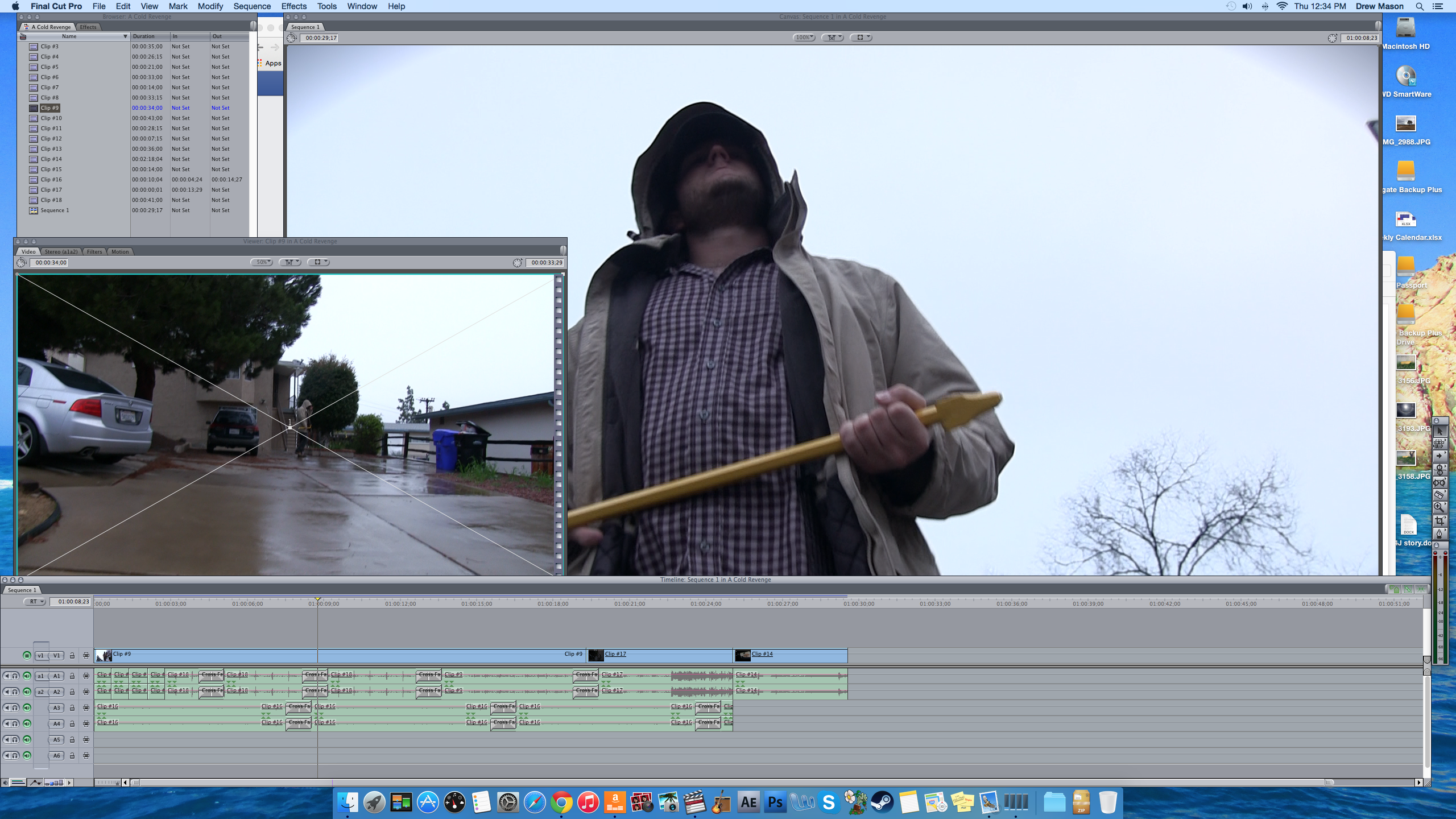Lock the V1 video track
This screenshot has height=819, width=1456.
[72, 656]
